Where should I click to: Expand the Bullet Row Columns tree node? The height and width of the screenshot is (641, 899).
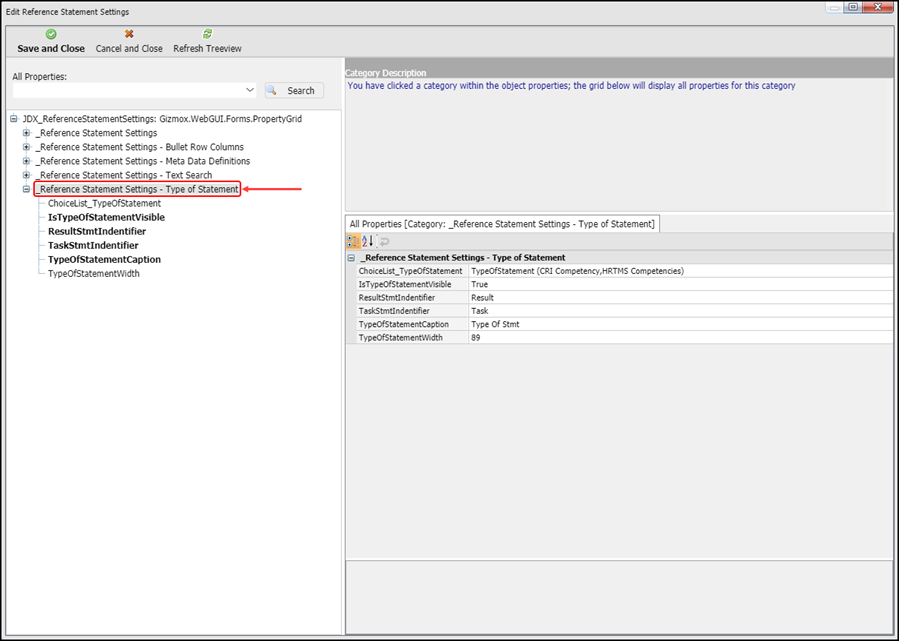point(27,147)
